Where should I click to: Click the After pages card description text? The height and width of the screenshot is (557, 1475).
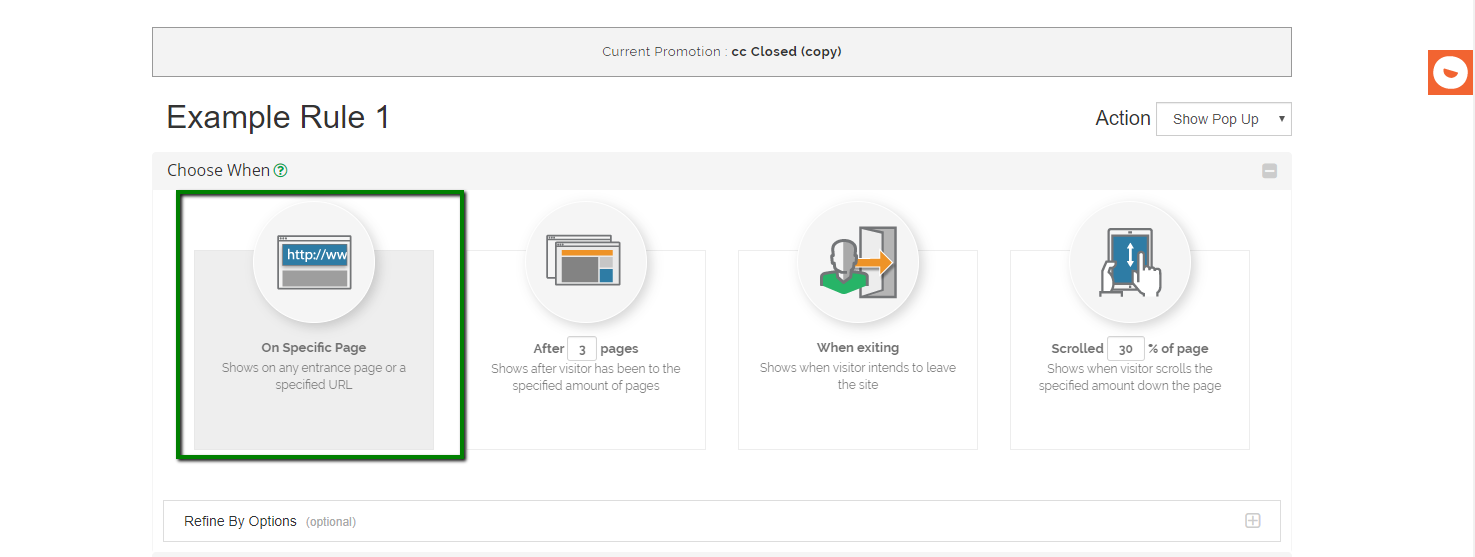(586, 377)
